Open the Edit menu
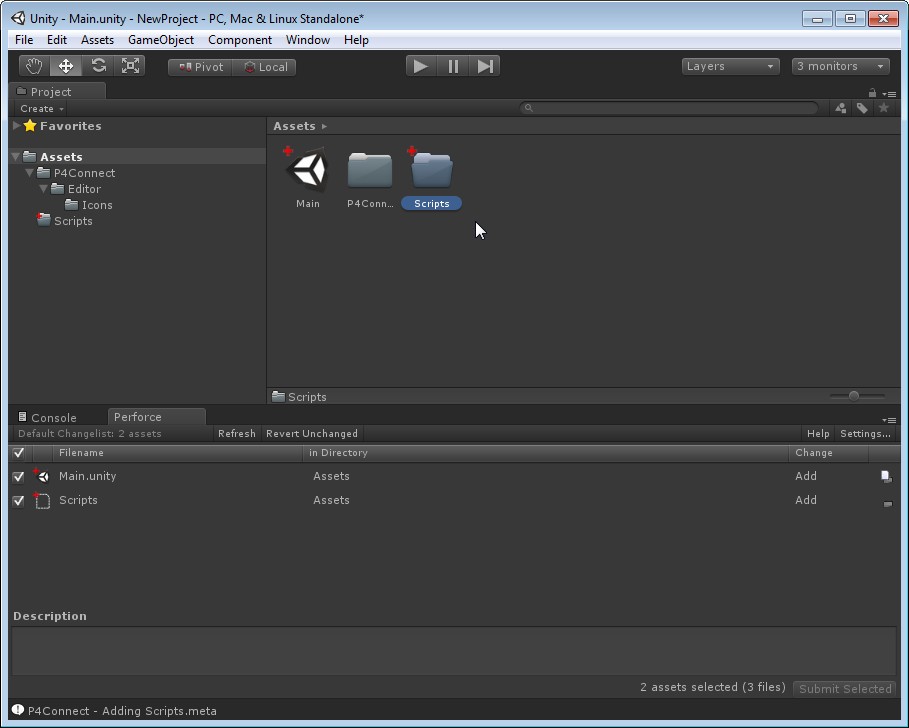This screenshot has width=909, height=728. coord(57,39)
